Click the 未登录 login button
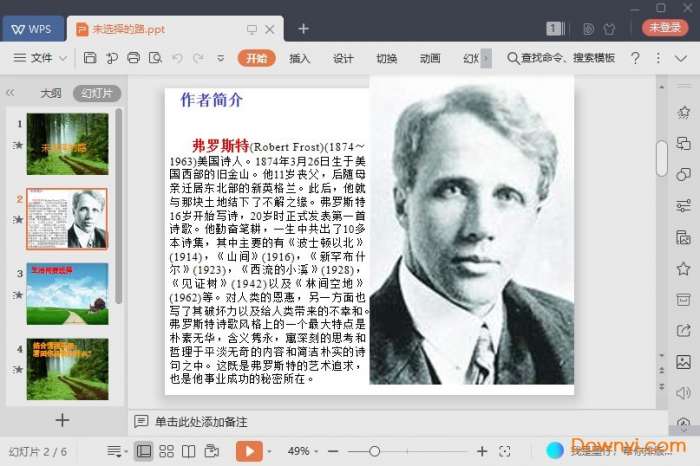This screenshot has height=466, width=700. click(x=665, y=28)
